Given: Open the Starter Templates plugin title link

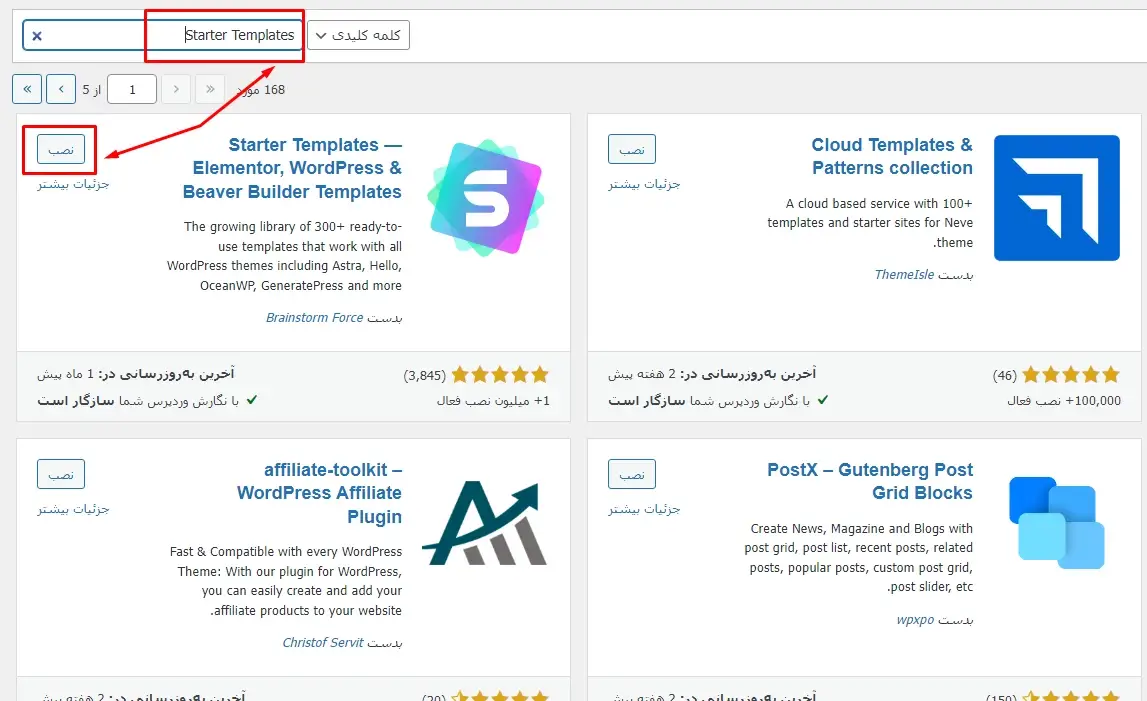Looking at the screenshot, I should point(293,168).
